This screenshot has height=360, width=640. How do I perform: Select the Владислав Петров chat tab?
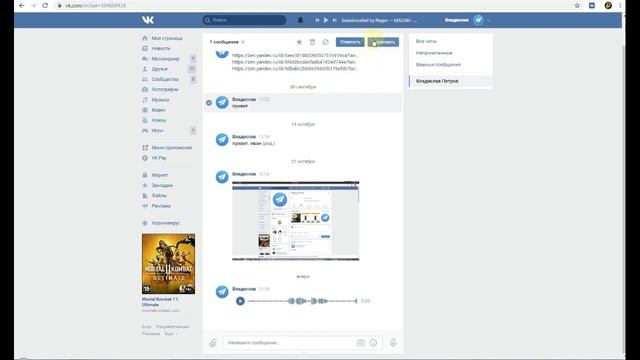[x=451, y=81]
